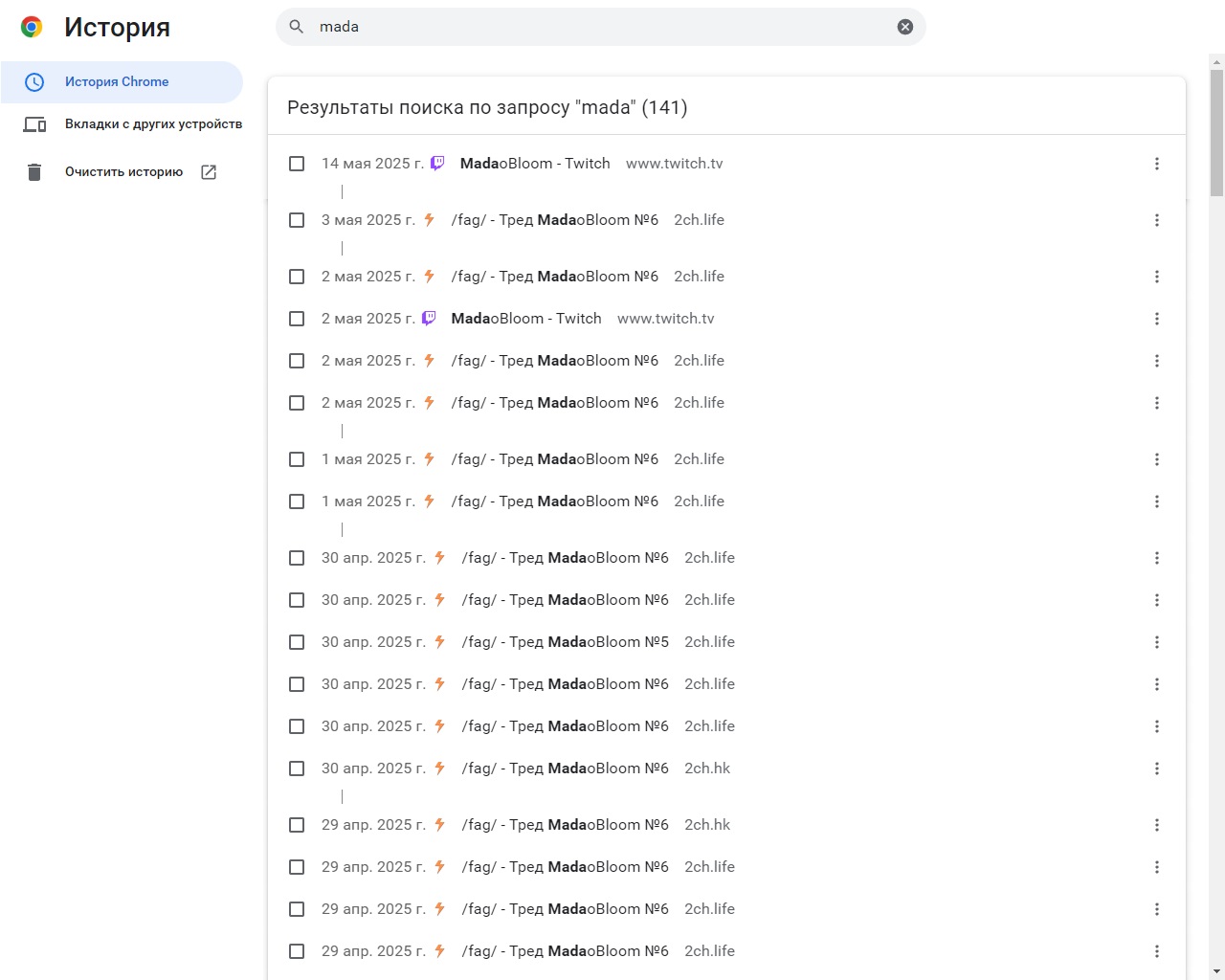Check the 2 мая MadaoBloom - Twitch entry
The height and width of the screenshot is (980, 1225).
point(297,319)
